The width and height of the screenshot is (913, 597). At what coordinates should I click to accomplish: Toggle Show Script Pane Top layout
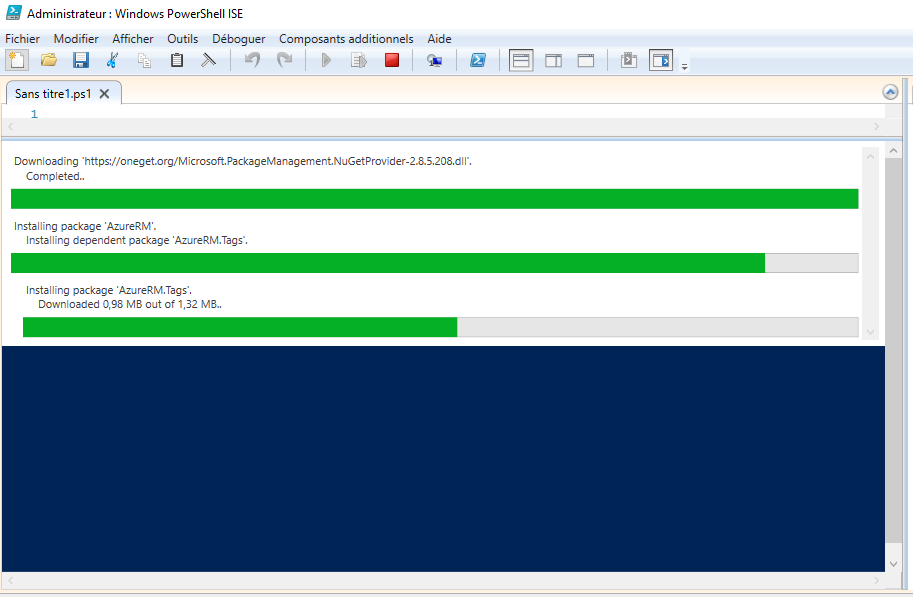point(520,60)
